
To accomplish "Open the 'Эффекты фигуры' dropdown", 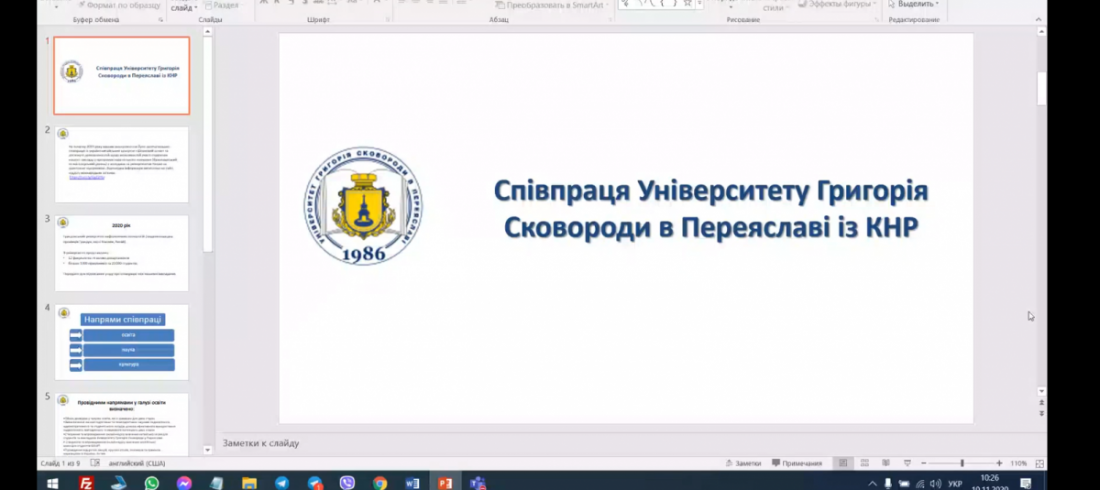I will point(839,4).
